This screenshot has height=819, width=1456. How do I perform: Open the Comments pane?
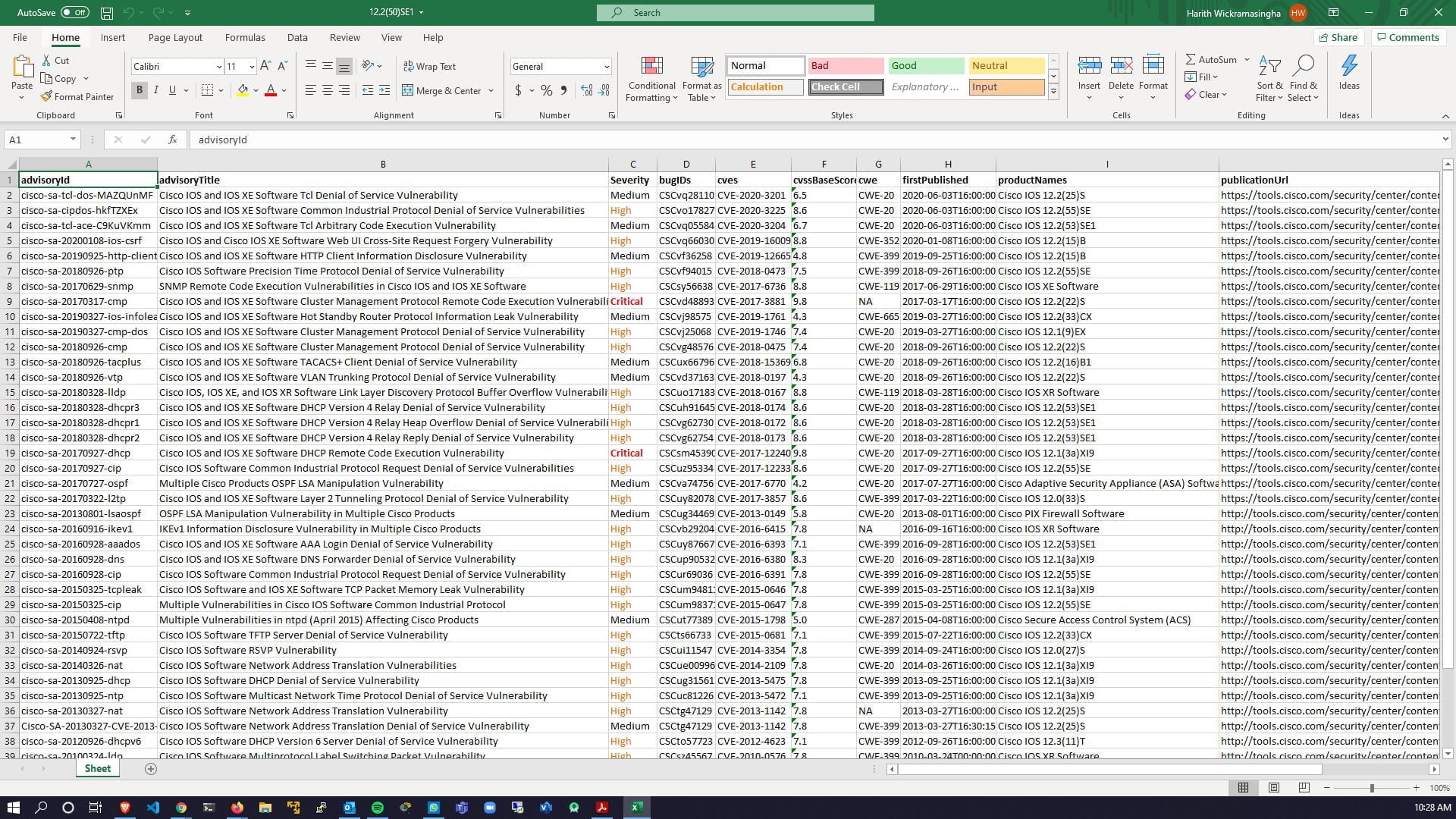1407,37
